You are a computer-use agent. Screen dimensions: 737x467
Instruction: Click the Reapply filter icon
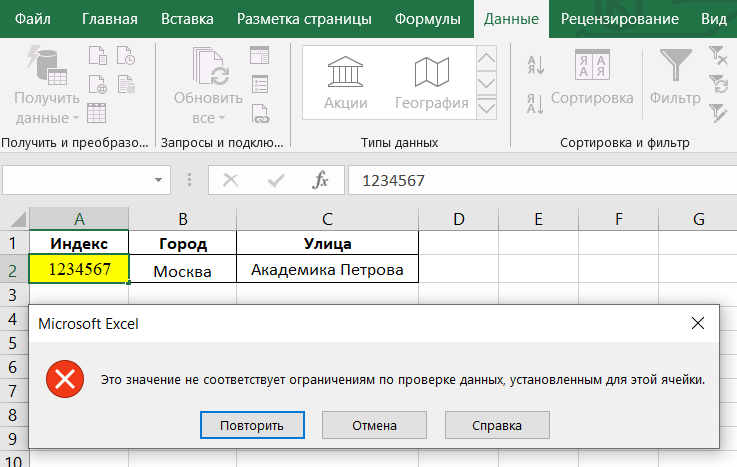click(x=718, y=85)
